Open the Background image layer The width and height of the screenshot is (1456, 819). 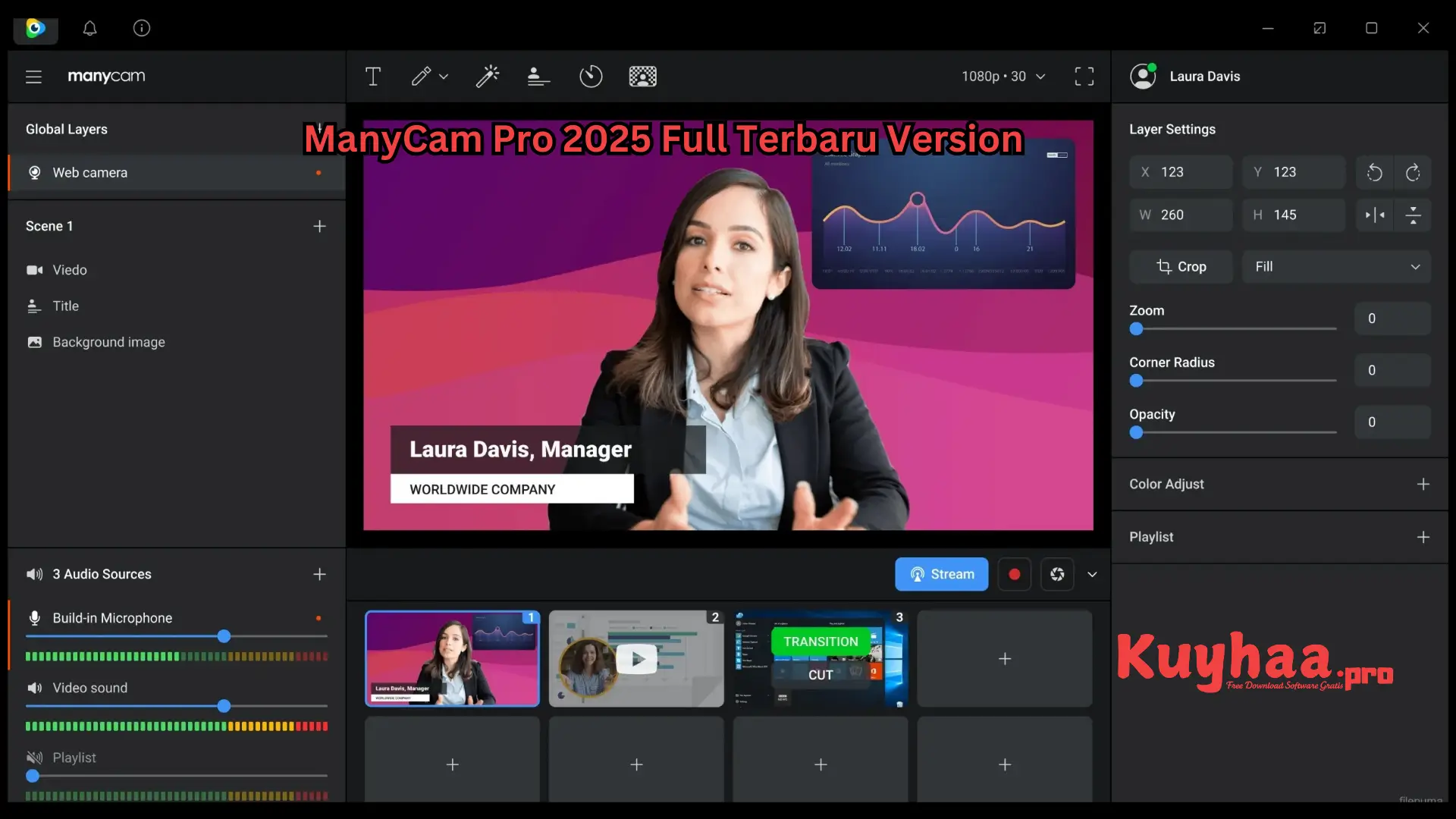(x=108, y=343)
